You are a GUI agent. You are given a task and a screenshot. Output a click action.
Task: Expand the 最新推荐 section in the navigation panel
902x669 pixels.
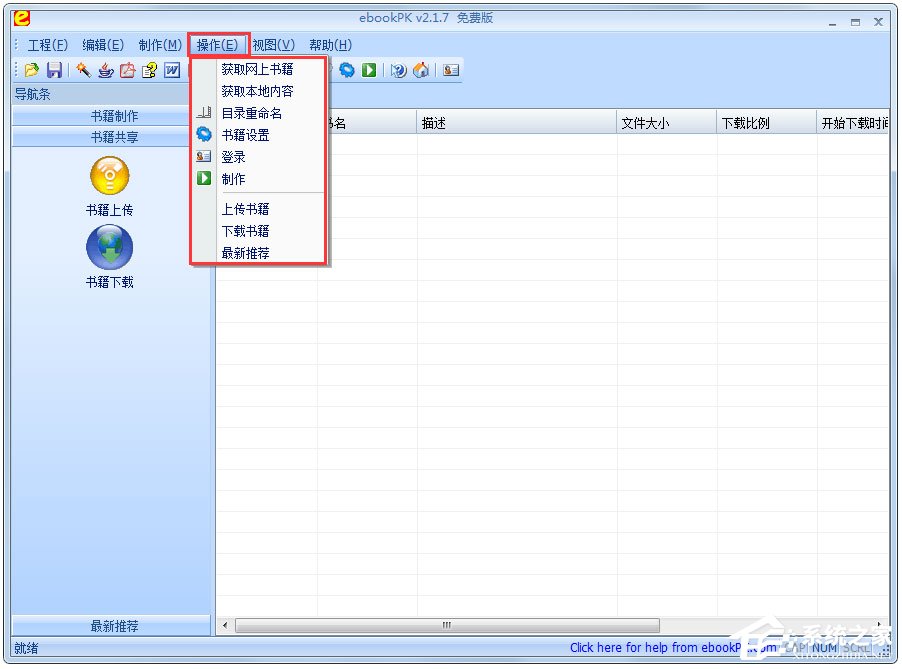coord(112,626)
